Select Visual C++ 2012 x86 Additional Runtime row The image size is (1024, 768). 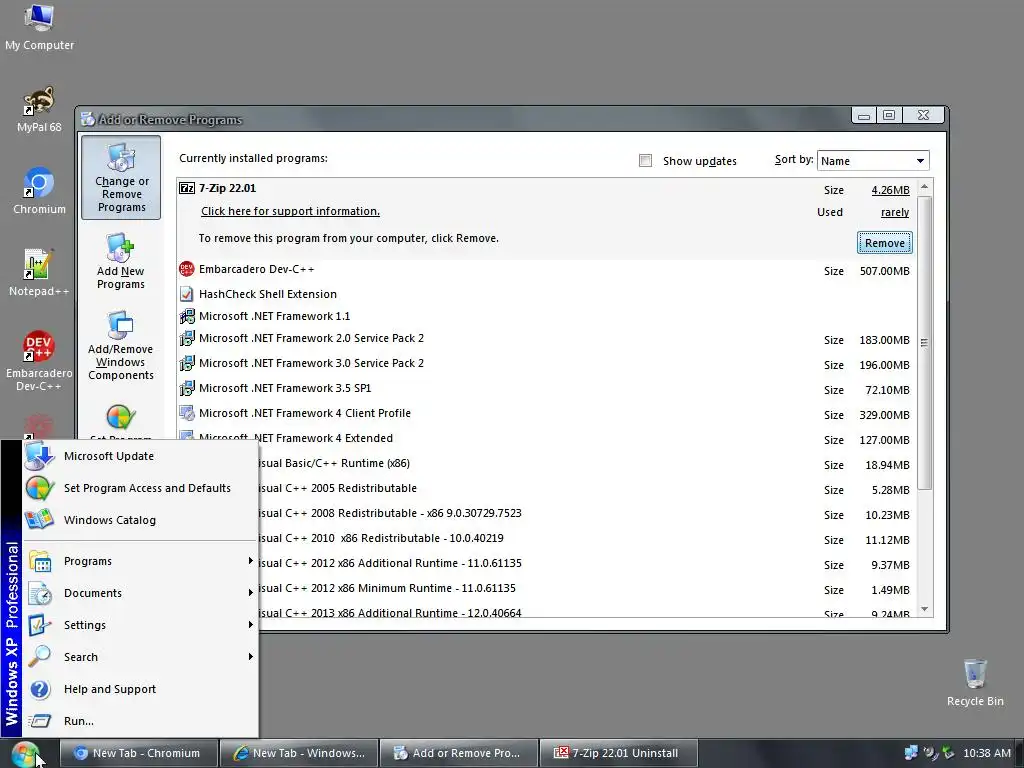pos(547,564)
